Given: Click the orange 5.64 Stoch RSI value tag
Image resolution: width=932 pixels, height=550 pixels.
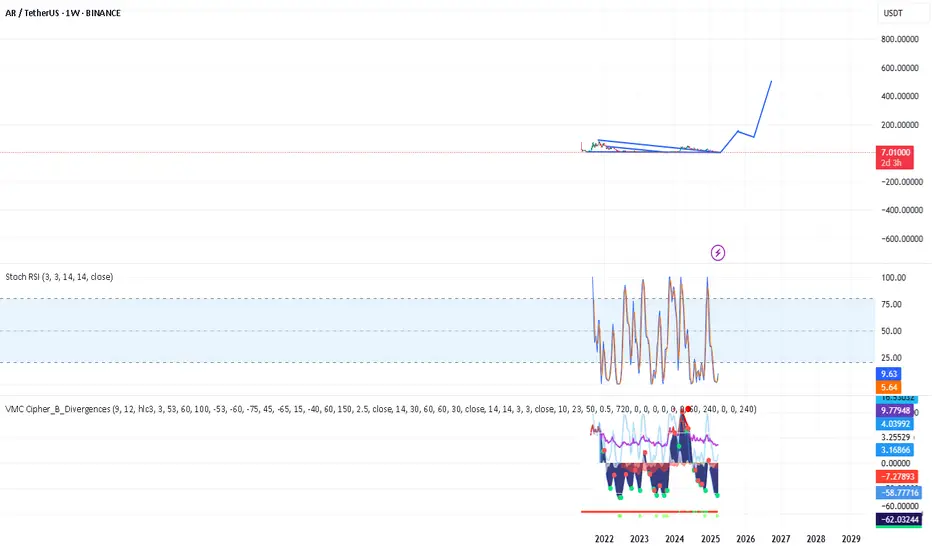Looking at the screenshot, I should coord(889,387).
